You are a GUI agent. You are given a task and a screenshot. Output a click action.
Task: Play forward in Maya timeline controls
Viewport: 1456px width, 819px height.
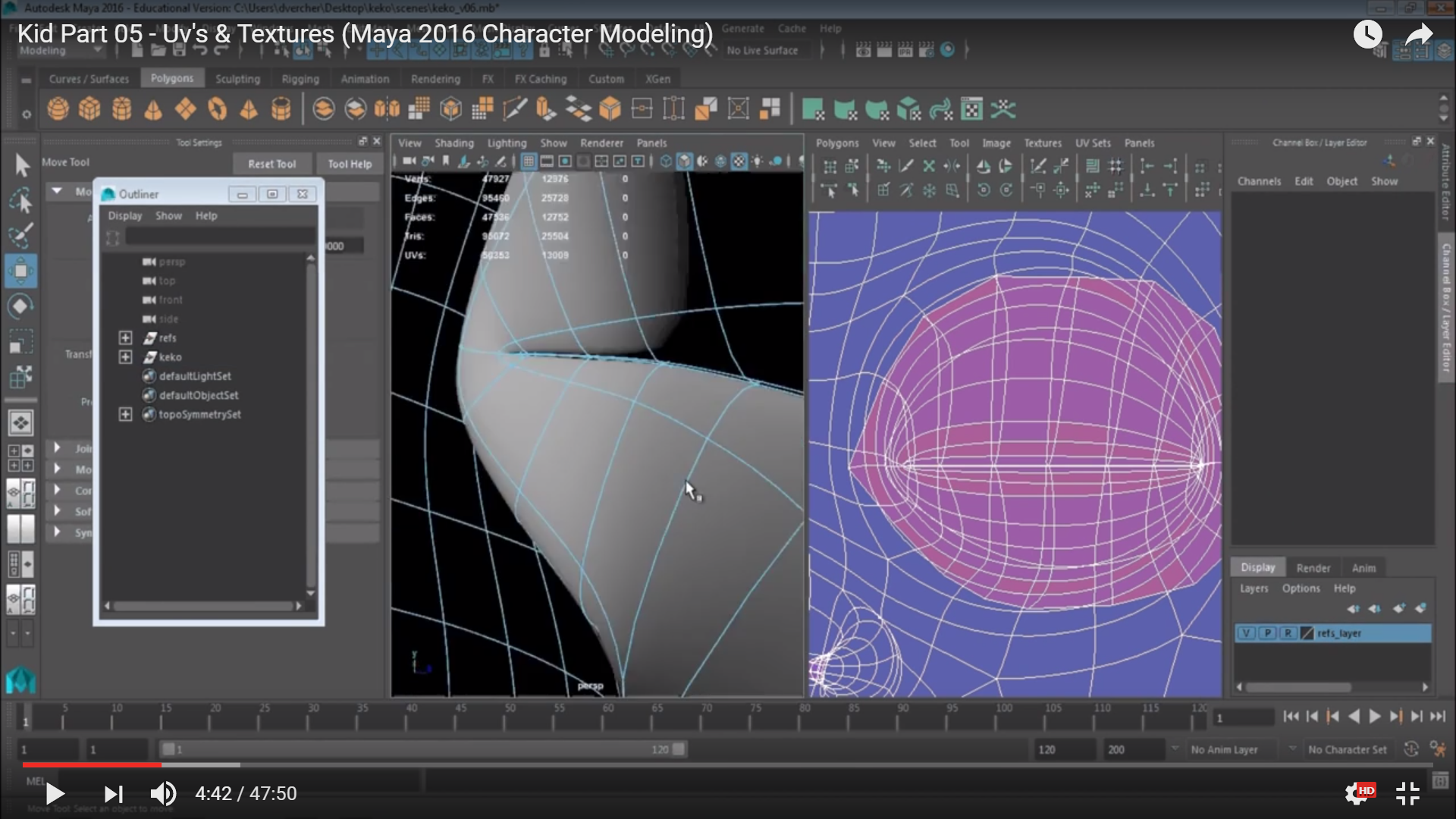(1375, 716)
